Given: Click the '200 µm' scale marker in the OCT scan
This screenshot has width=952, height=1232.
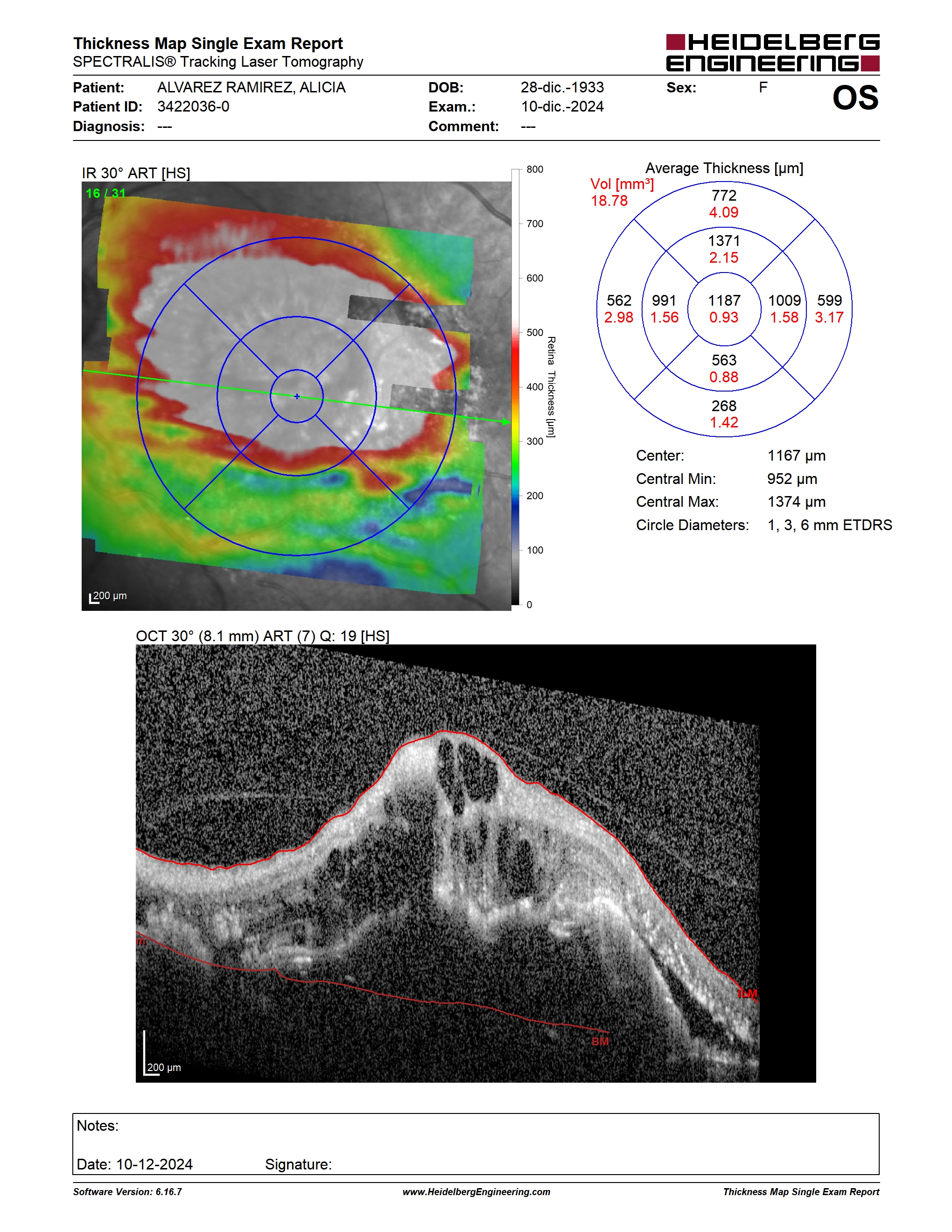Looking at the screenshot, I should pos(164,1067).
